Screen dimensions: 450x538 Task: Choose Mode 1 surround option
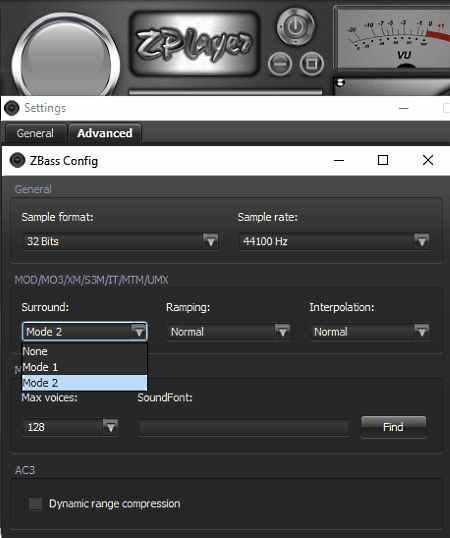(84, 367)
